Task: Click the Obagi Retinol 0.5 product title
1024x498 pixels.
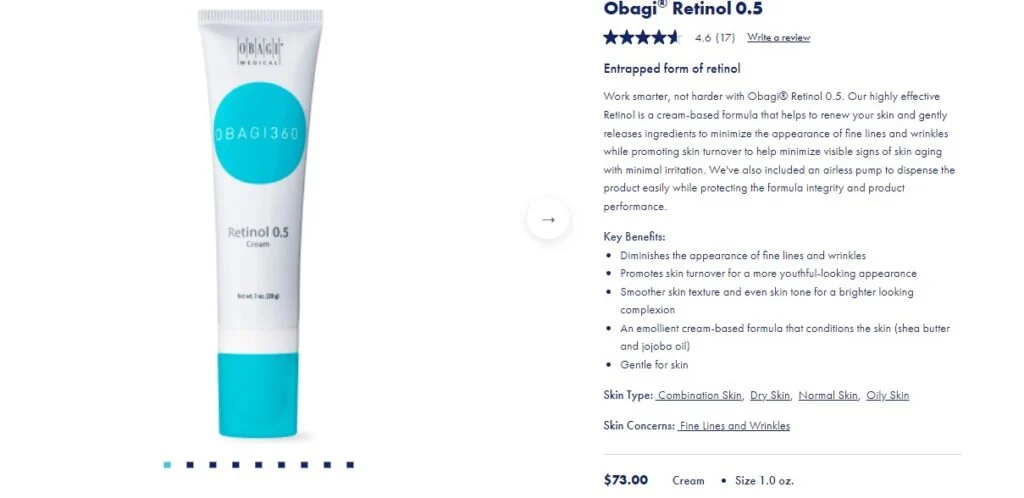Action: click(x=683, y=9)
